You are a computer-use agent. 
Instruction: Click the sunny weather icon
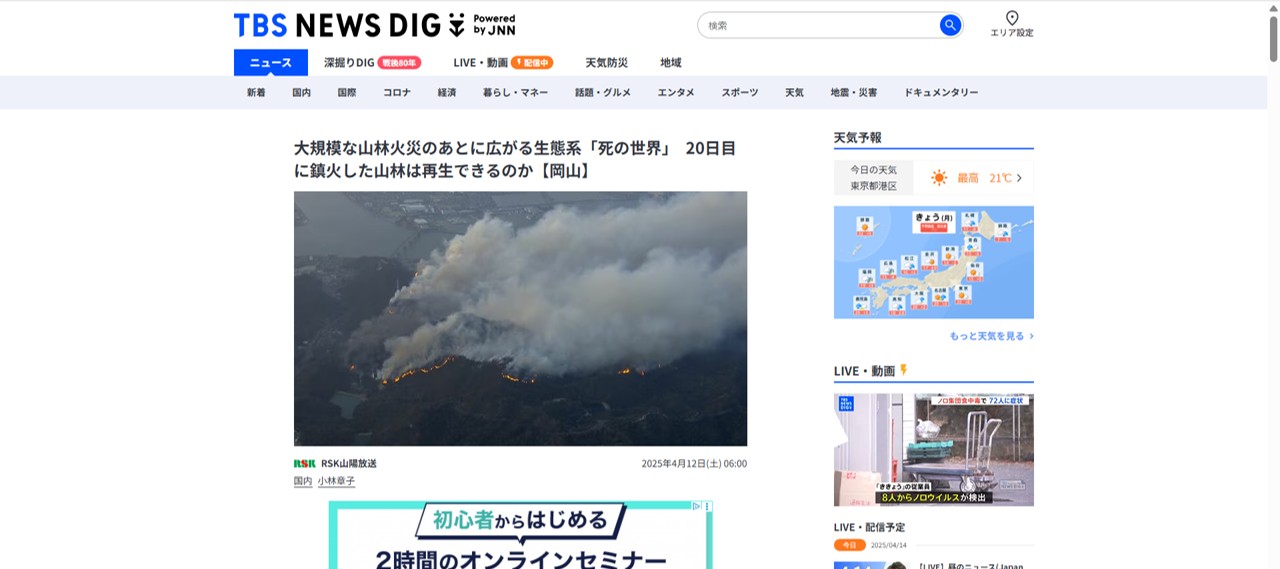pos(939,178)
